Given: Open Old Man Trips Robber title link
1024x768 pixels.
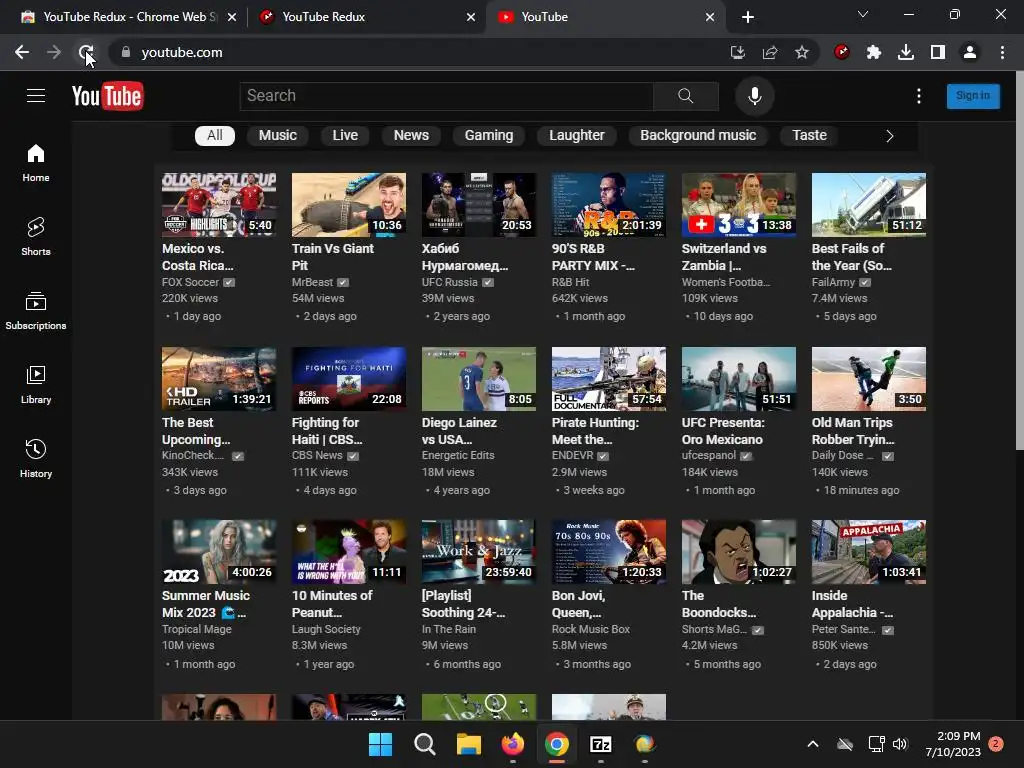Looking at the screenshot, I should pyautogui.click(x=853, y=431).
